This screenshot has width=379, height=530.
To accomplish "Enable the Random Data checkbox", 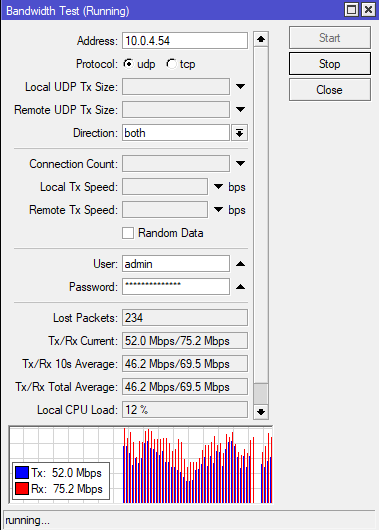I will click(x=128, y=233).
